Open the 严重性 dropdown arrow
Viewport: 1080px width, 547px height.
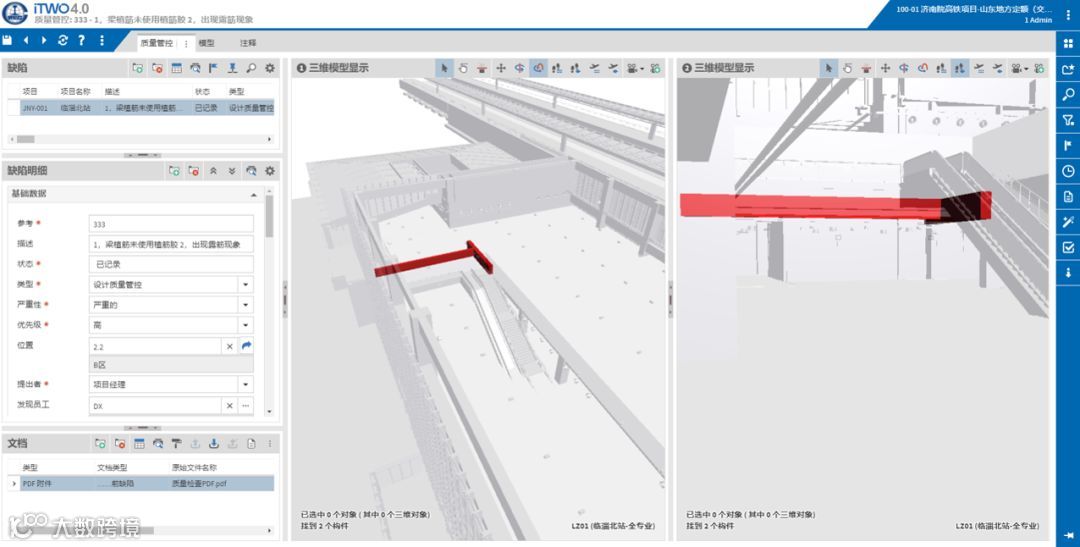246,305
